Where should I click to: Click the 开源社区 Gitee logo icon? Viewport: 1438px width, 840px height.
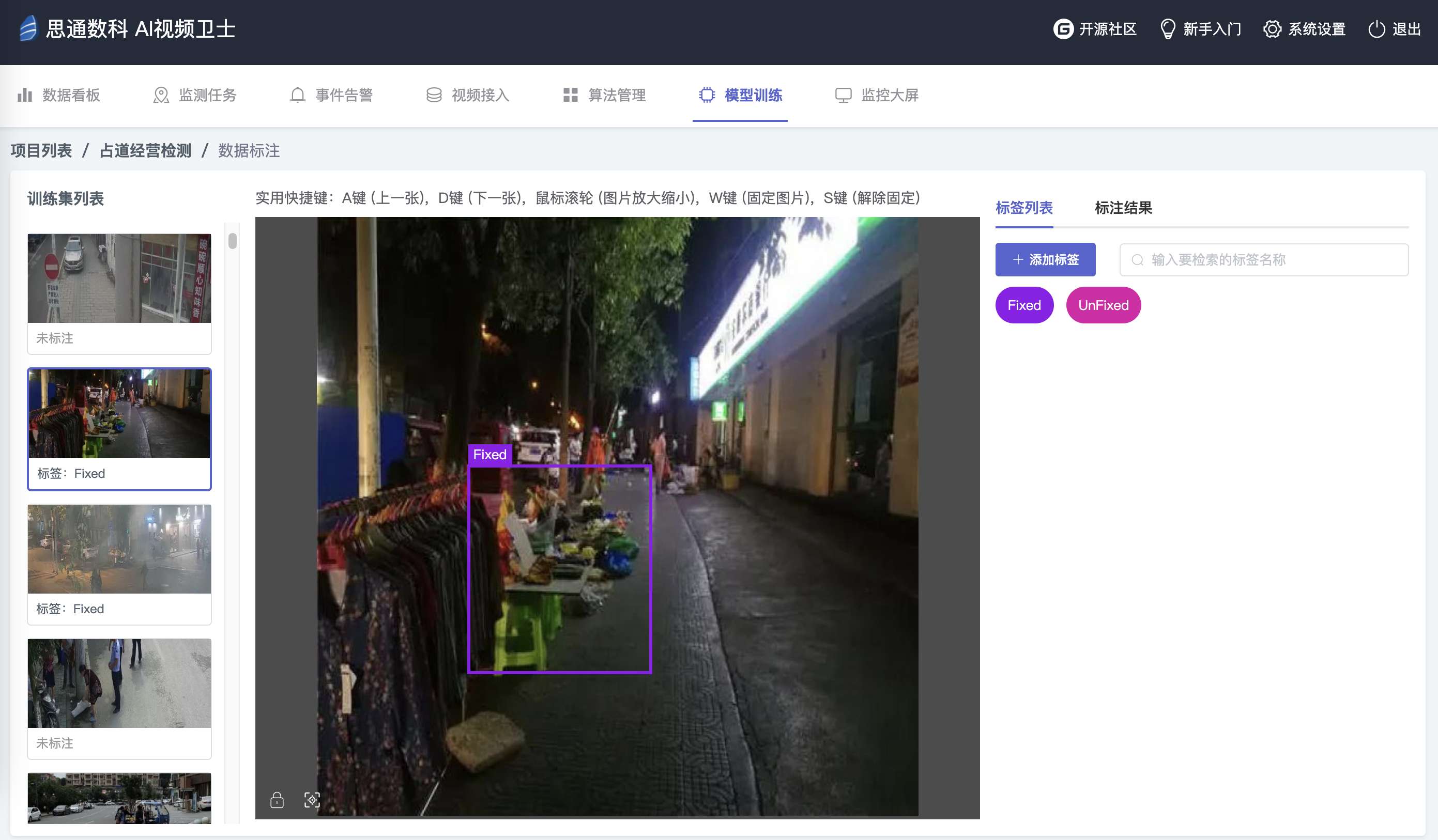1063,28
